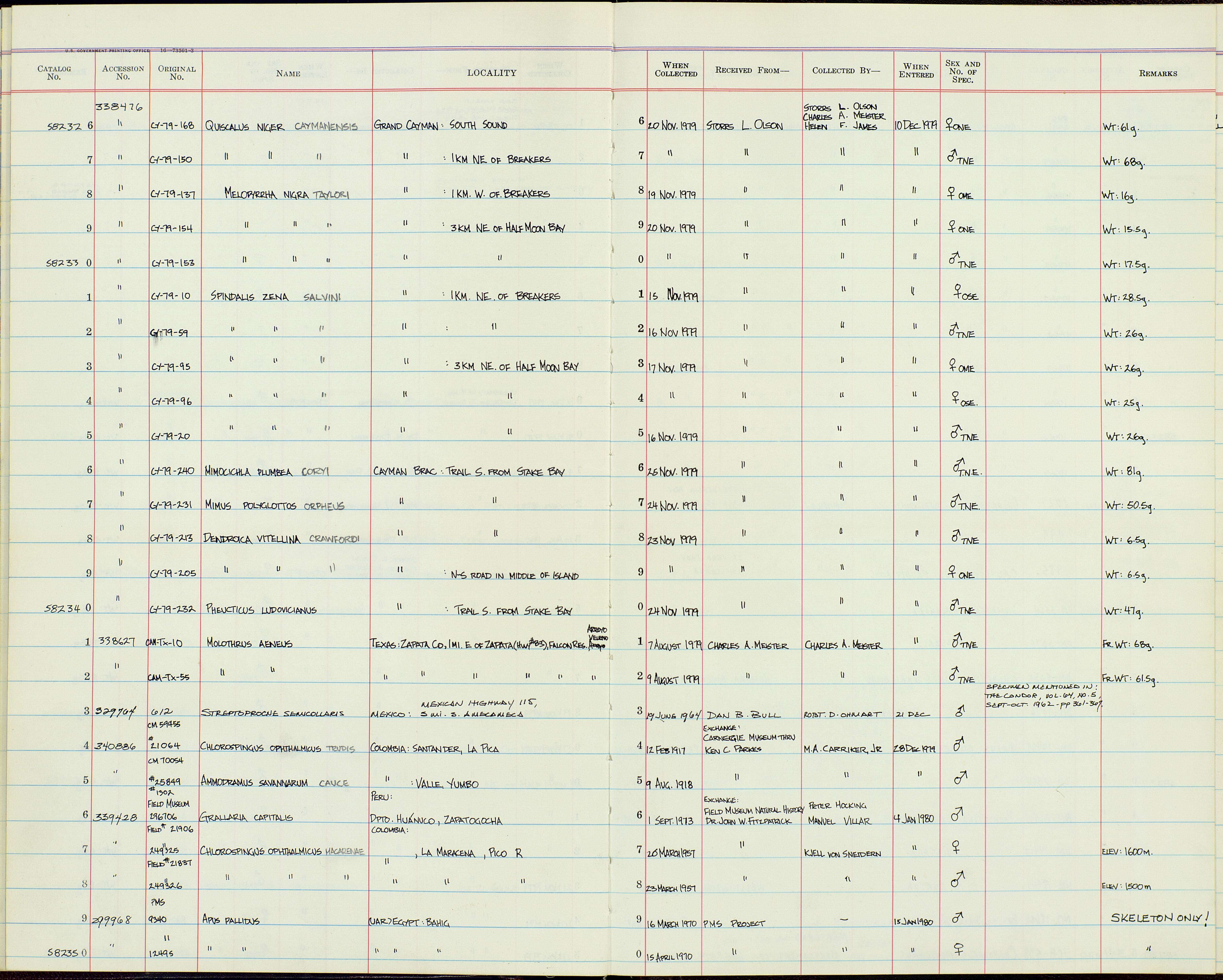
Task: Click the 'Sex and No. of Spec.' header
Action: 963,72
